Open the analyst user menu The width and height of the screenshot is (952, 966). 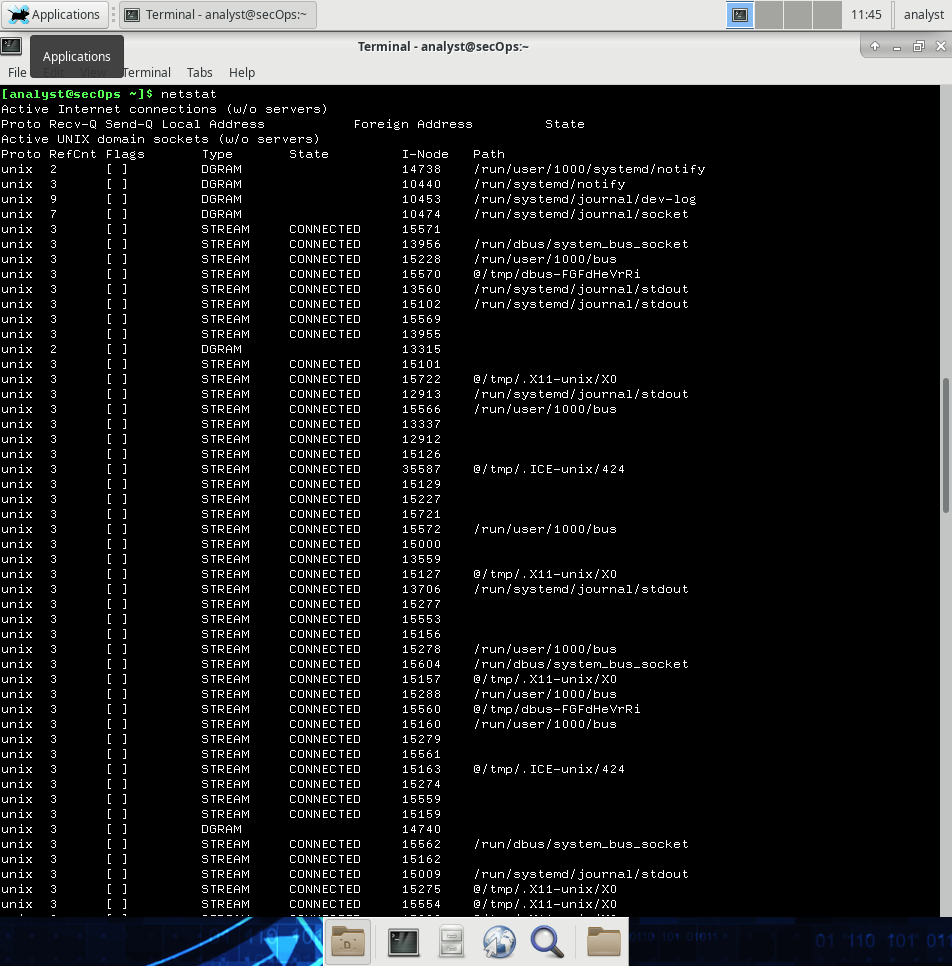[x=923, y=14]
